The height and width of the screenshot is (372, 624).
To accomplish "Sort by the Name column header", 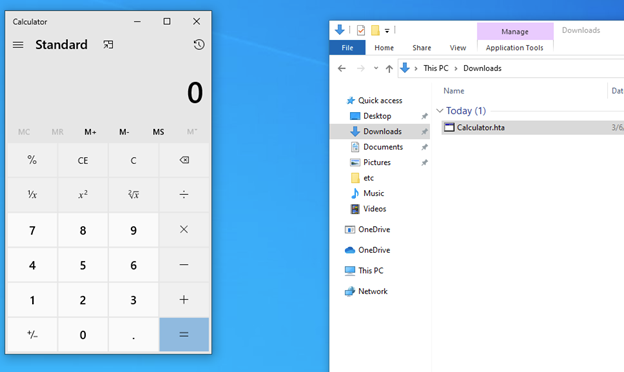I will 454,91.
